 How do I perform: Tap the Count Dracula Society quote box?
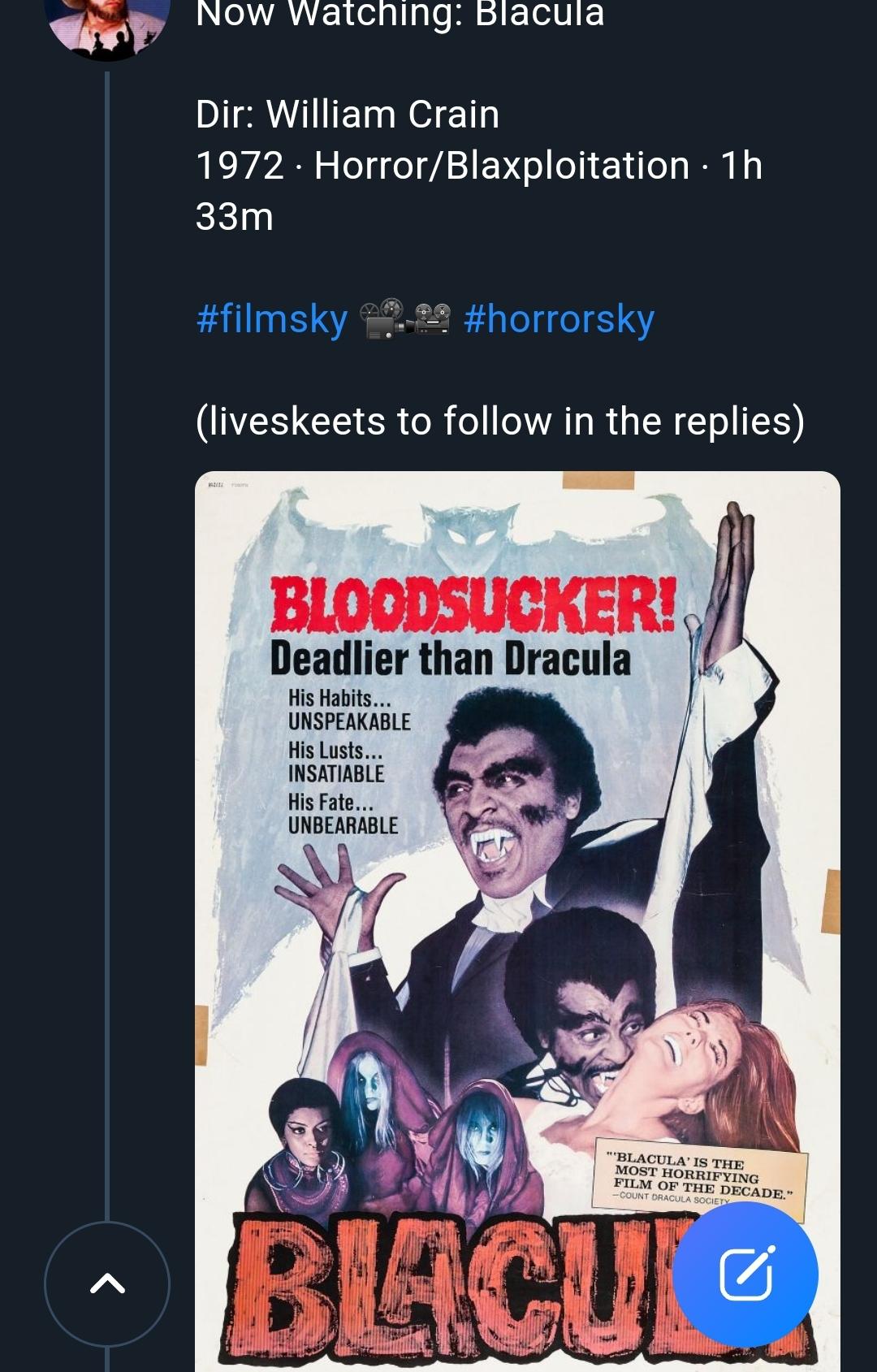coord(702,1179)
